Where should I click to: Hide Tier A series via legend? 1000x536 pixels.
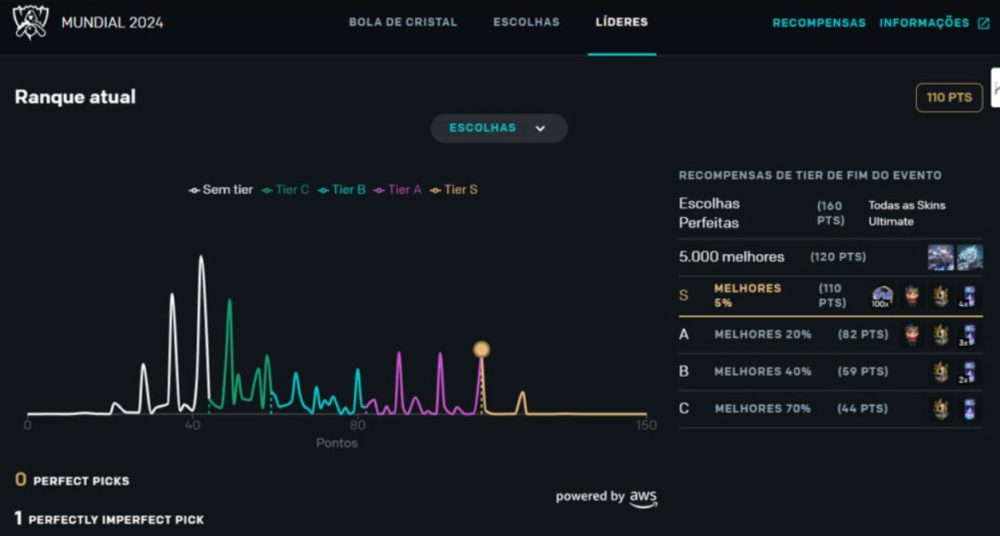(x=398, y=190)
